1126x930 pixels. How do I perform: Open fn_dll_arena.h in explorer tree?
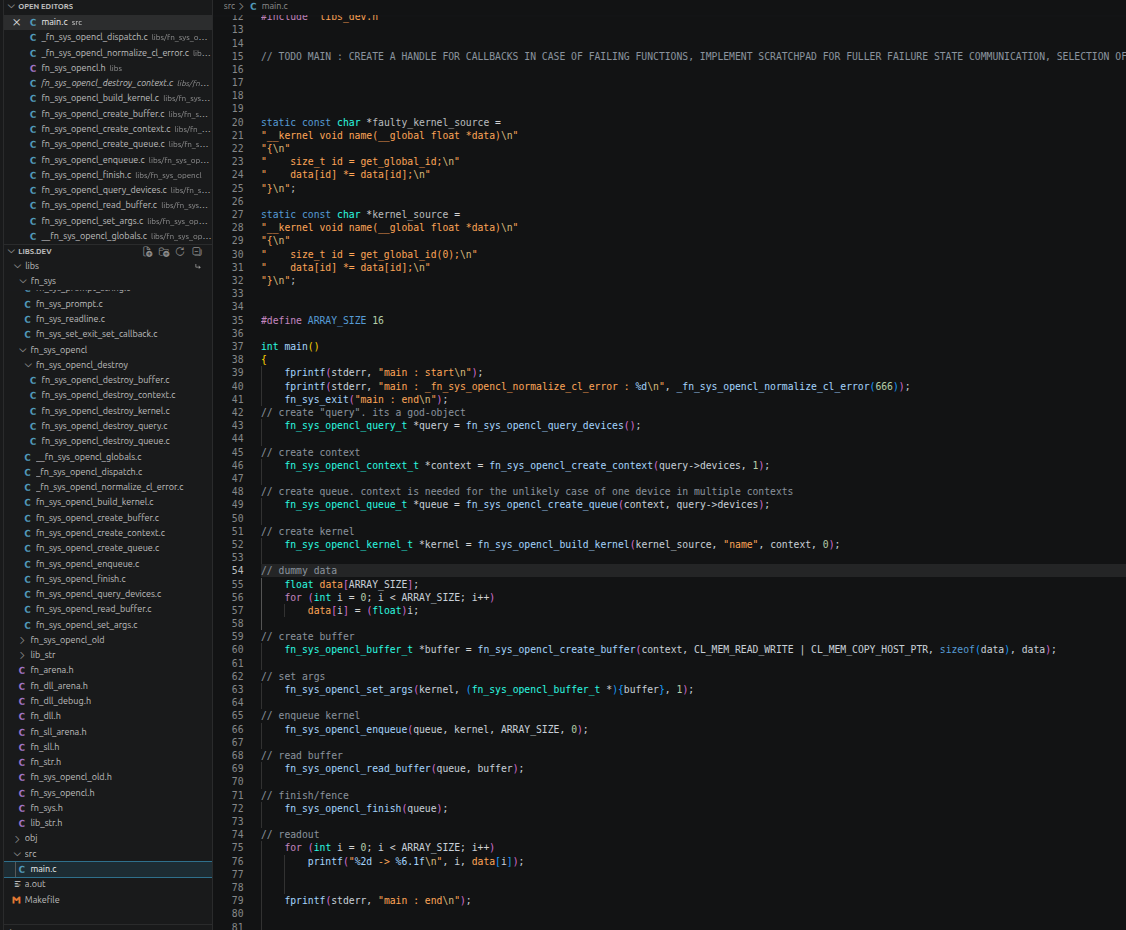click(108, 687)
